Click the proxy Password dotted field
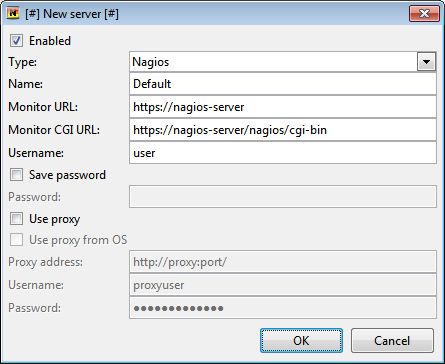Image resolution: width=445 pixels, height=364 pixels. click(x=283, y=308)
